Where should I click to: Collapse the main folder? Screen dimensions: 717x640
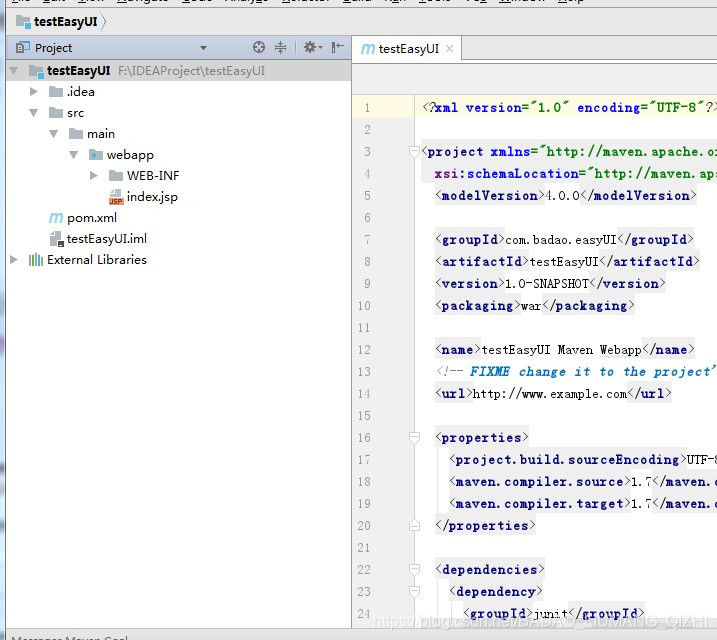[54, 134]
